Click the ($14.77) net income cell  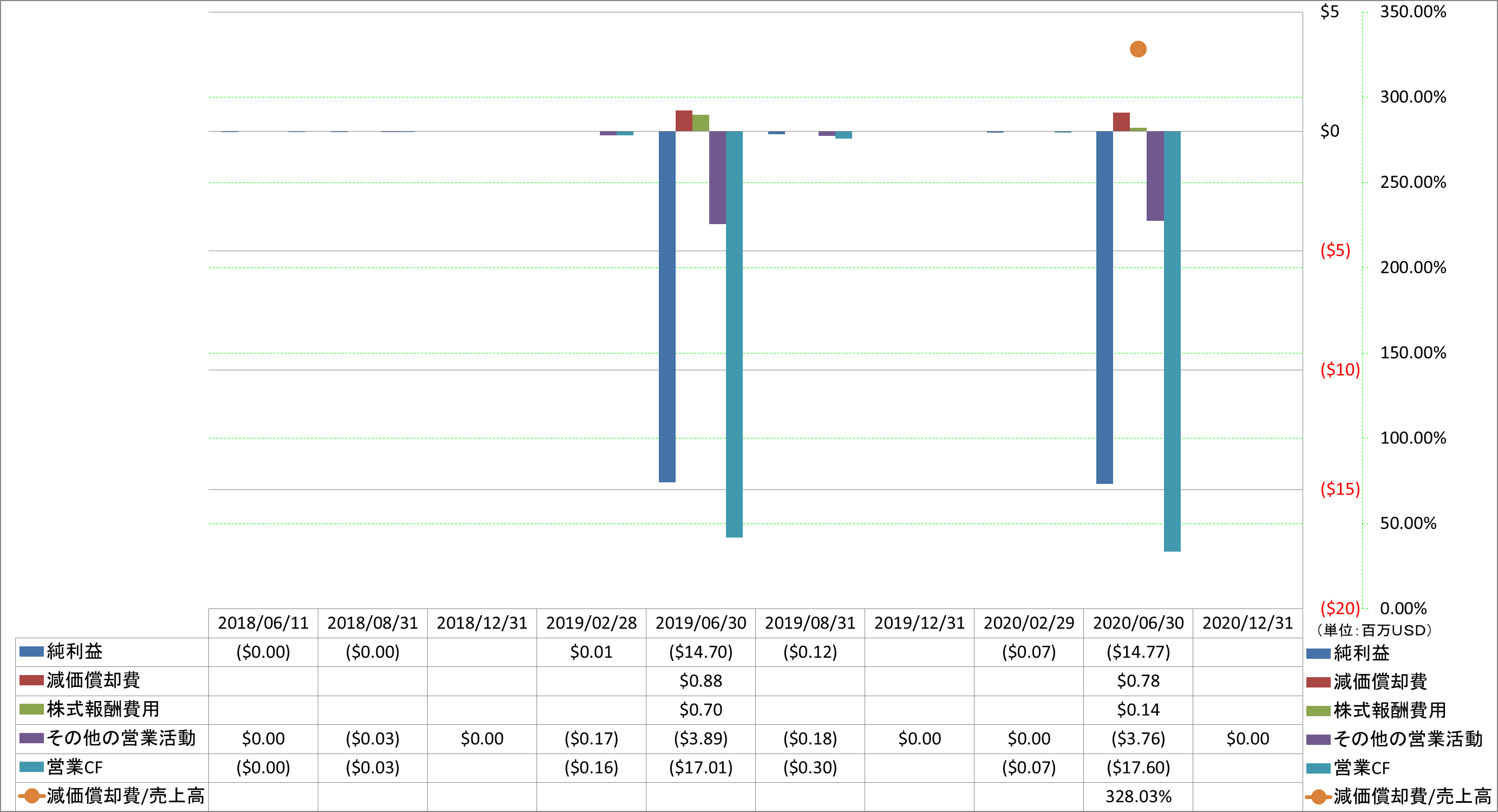coord(1138,652)
